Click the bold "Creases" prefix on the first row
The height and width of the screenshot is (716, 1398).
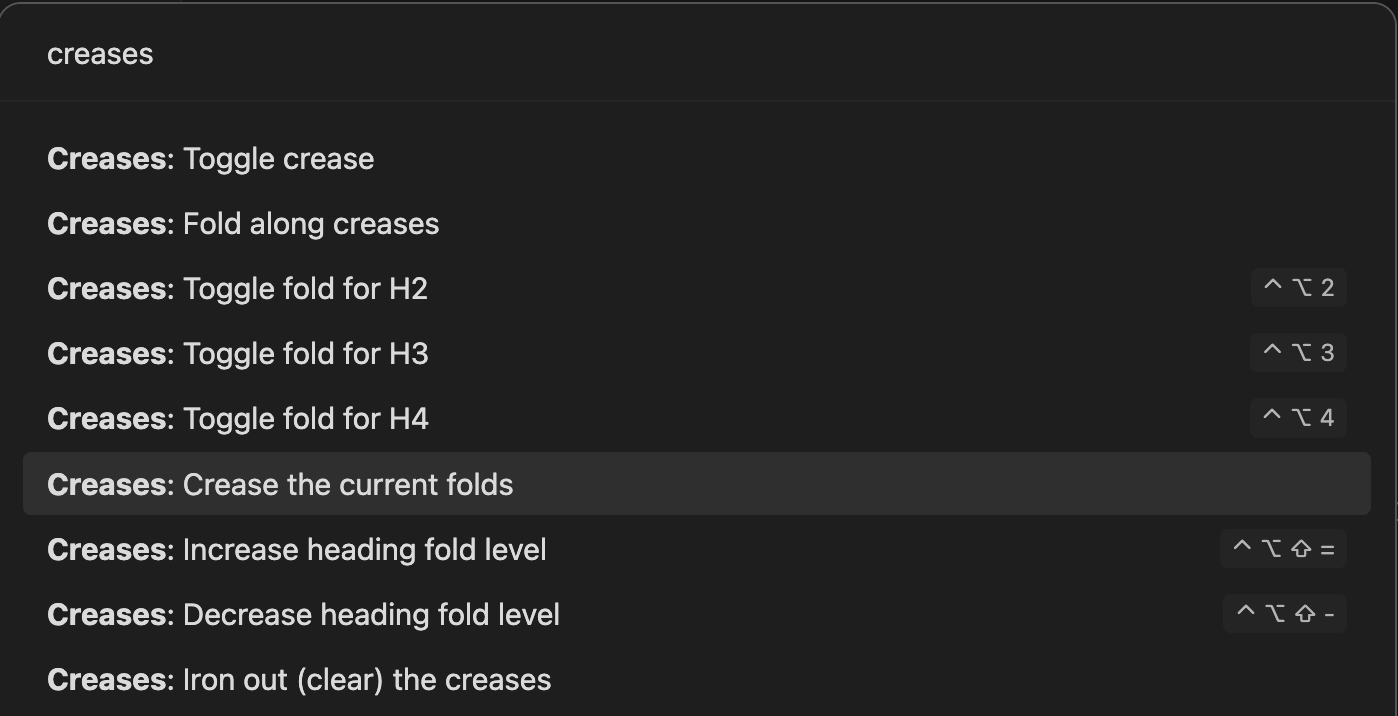tap(105, 158)
